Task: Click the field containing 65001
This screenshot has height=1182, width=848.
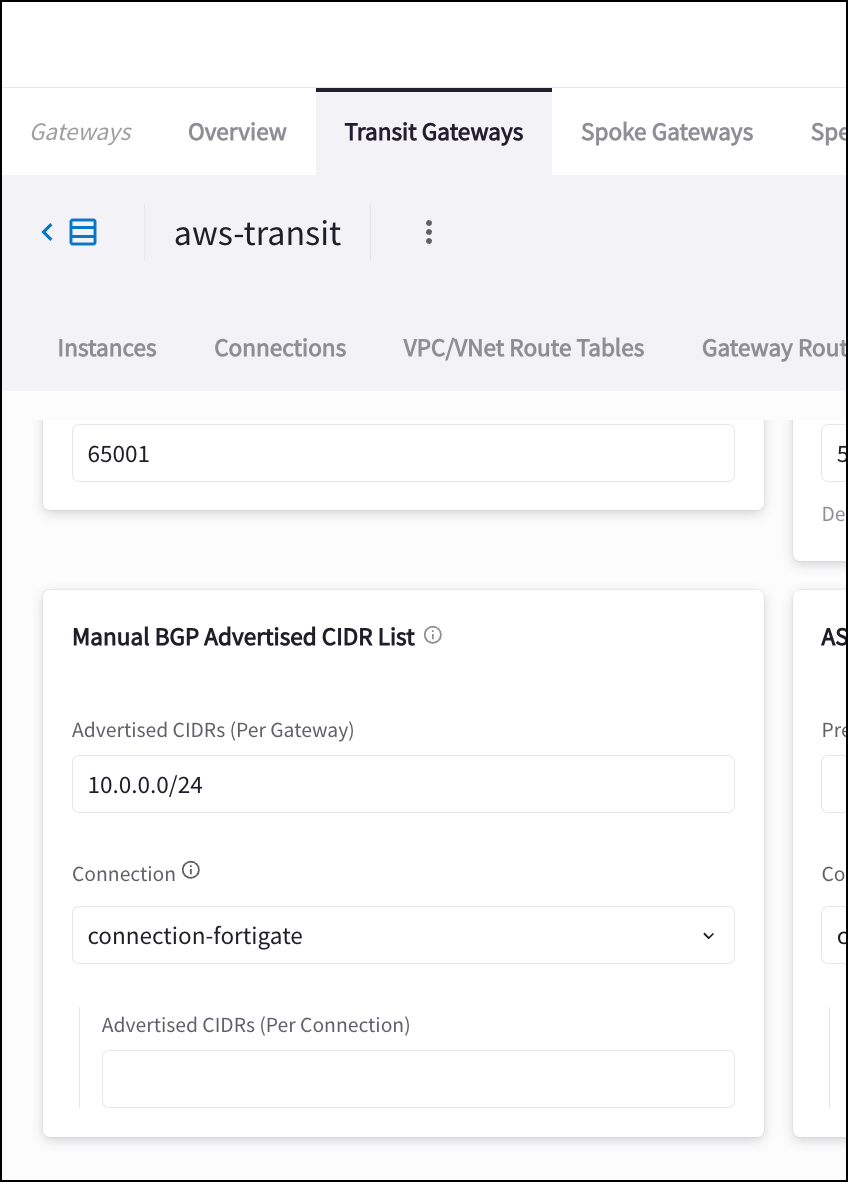Action: [x=403, y=453]
